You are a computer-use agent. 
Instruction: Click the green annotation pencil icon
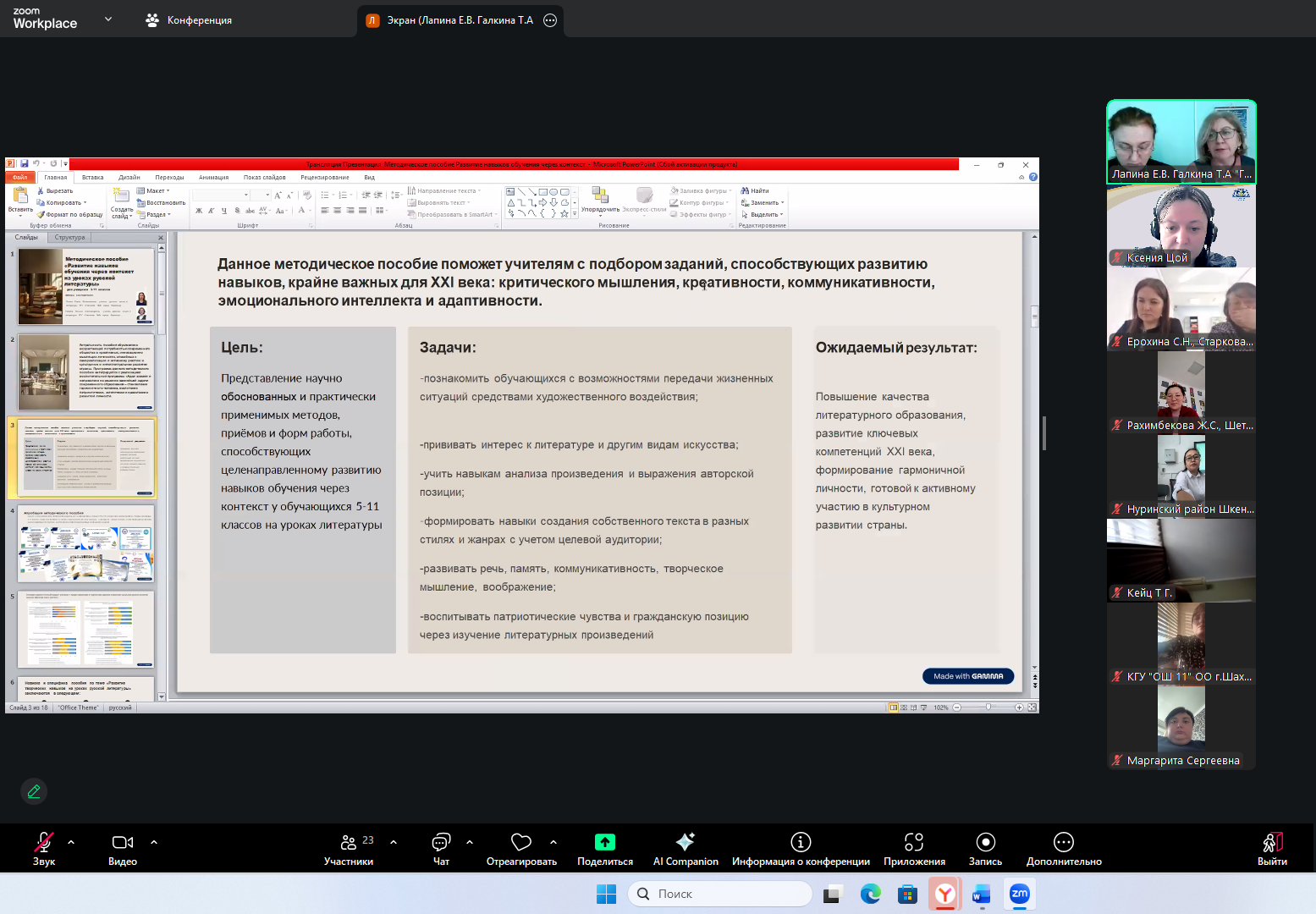click(x=34, y=791)
